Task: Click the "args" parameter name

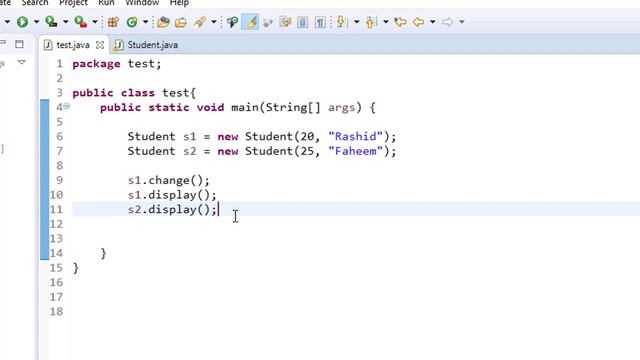Action: click(x=341, y=108)
